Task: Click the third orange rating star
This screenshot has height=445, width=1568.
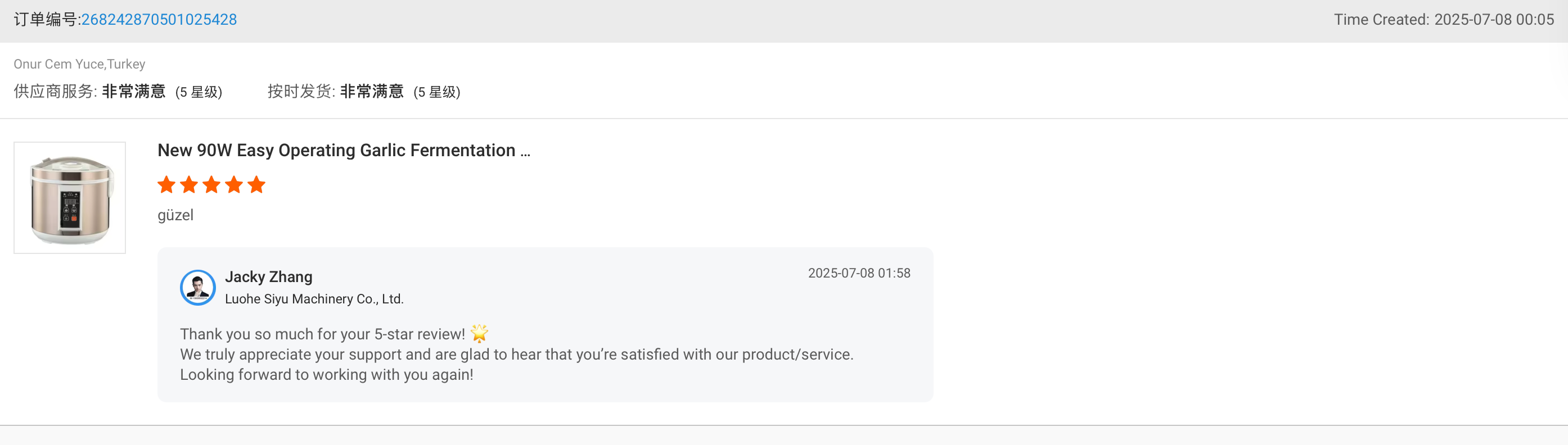Action: [212, 184]
